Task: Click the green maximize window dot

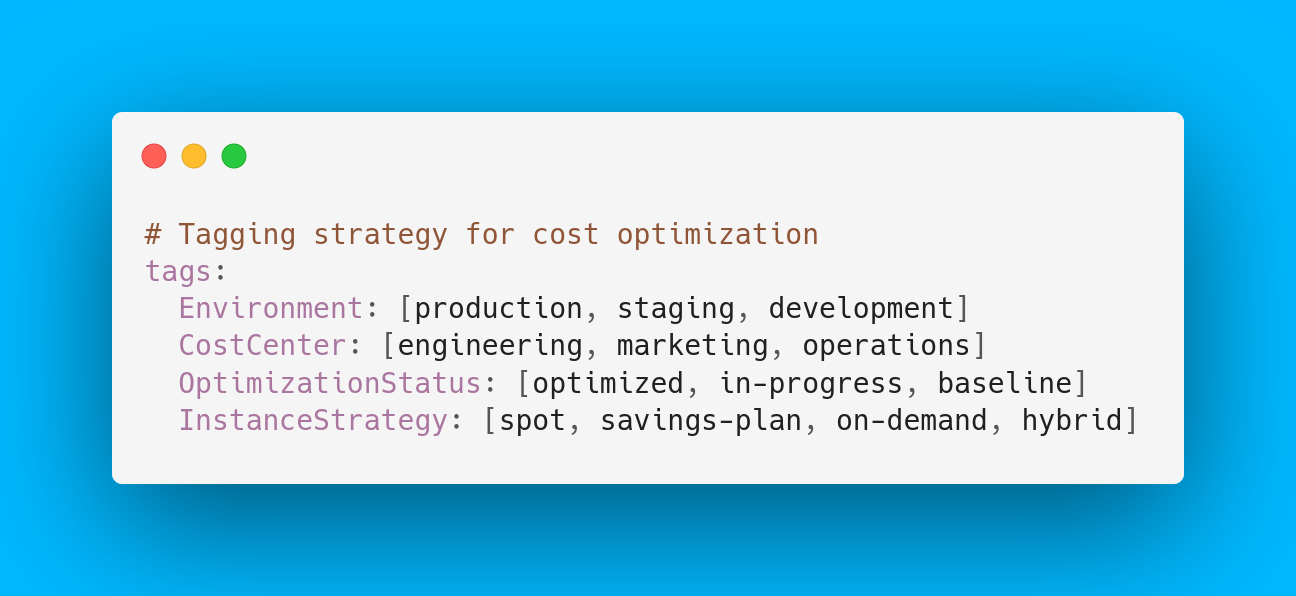Action: pyautogui.click(x=234, y=156)
